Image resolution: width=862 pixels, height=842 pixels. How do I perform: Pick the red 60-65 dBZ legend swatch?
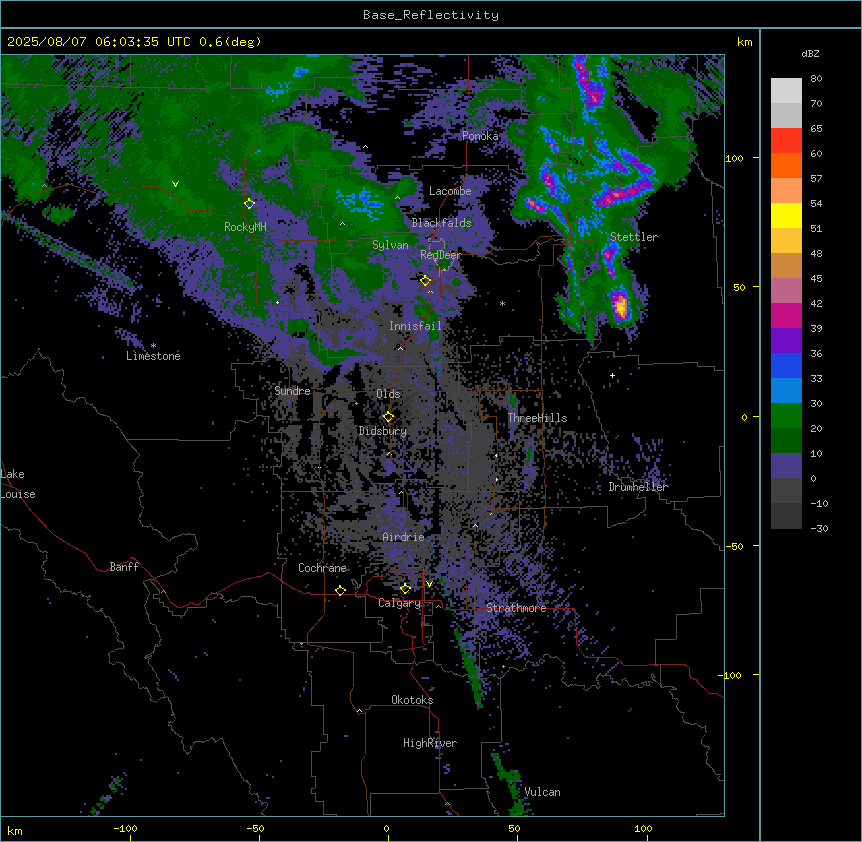click(x=786, y=140)
